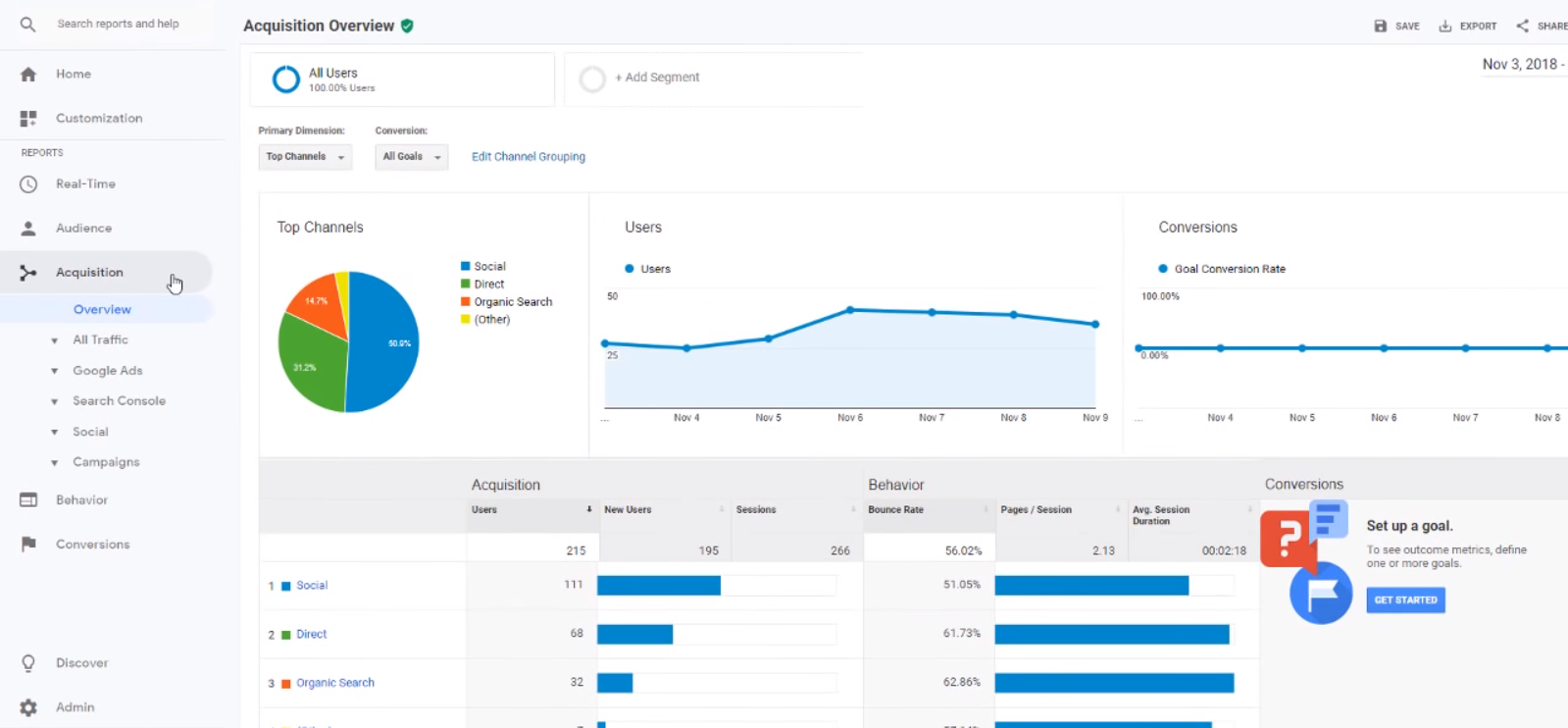Click the EXPORT button label
1568x728 pixels.
pos(1478,26)
